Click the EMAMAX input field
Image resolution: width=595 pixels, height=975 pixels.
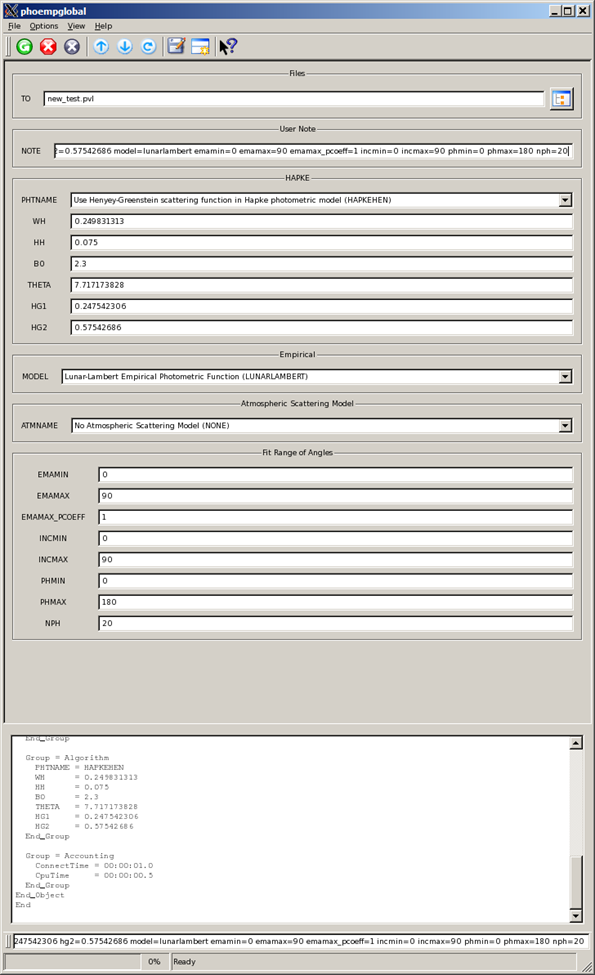pos(335,496)
